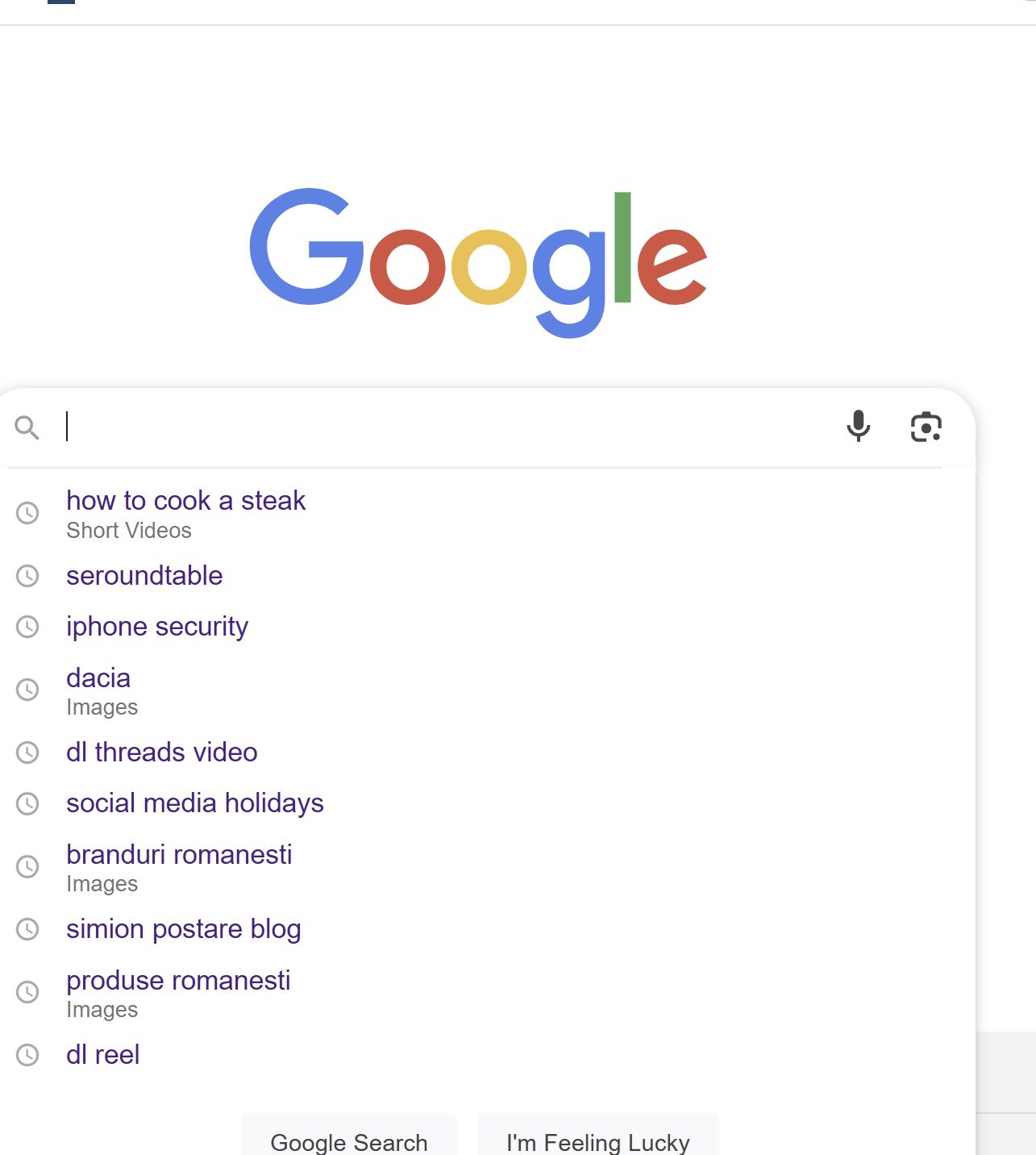1036x1155 pixels.
Task: Open the 'simion postare blog' suggestion
Action: [x=183, y=928]
